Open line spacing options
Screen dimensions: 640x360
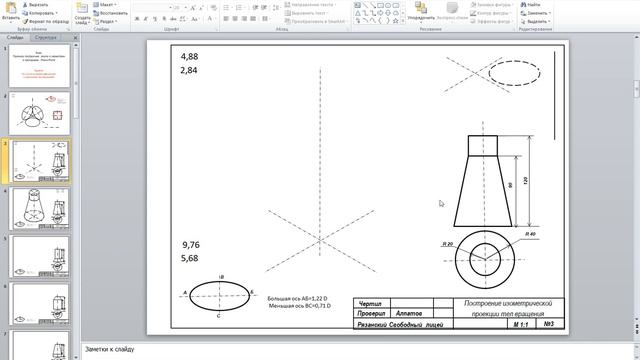coord(276,8)
